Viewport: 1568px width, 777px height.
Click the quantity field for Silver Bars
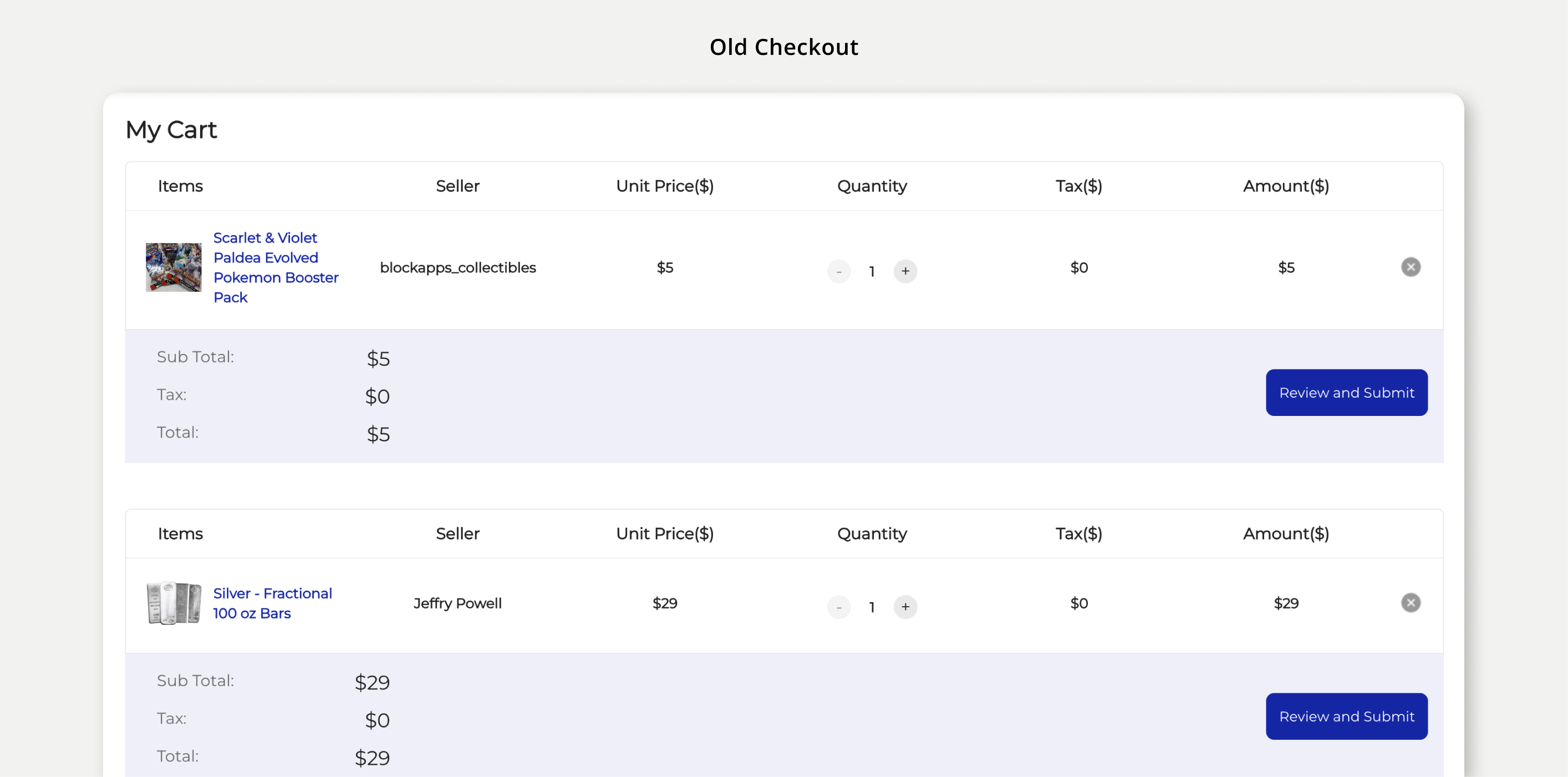(x=872, y=607)
